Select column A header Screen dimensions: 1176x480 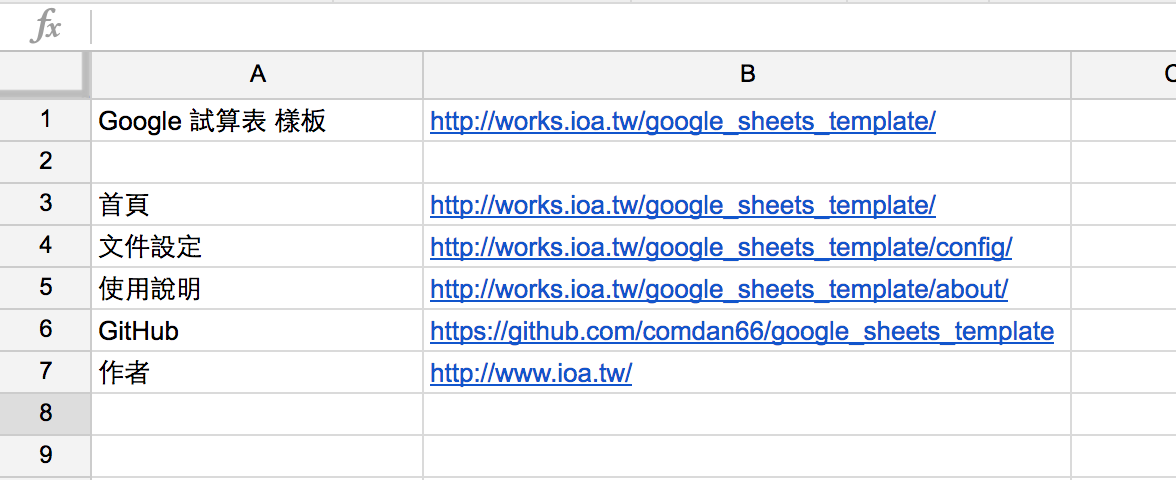[257, 74]
